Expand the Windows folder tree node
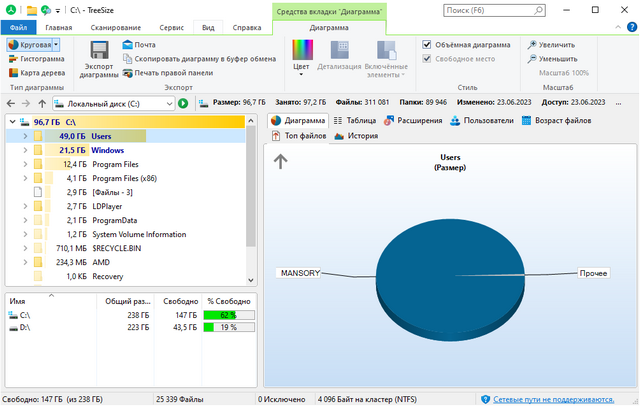This screenshot has width=640, height=406. [24, 150]
